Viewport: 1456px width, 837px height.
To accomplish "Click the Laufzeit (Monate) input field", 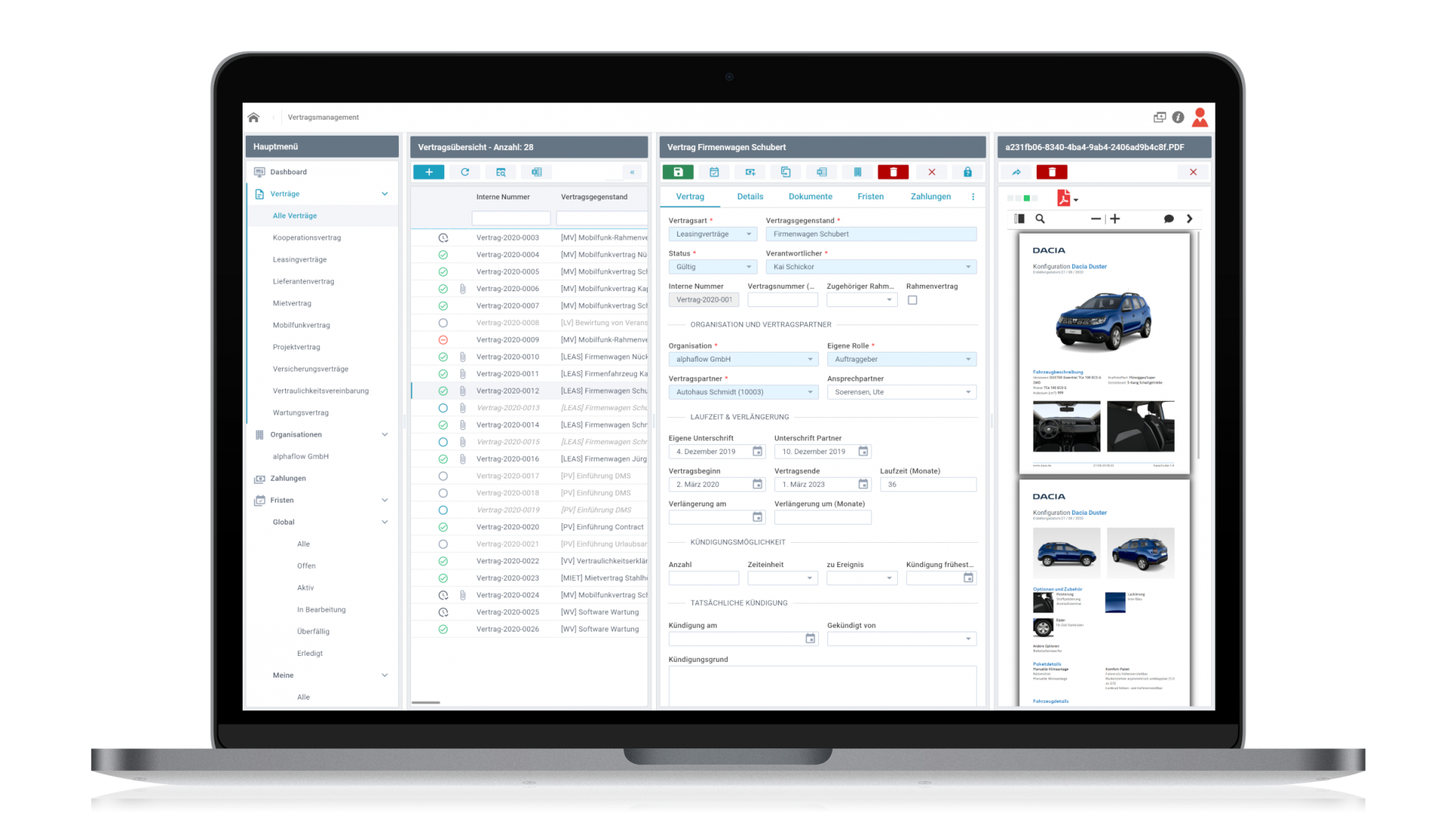I will [x=927, y=484].
